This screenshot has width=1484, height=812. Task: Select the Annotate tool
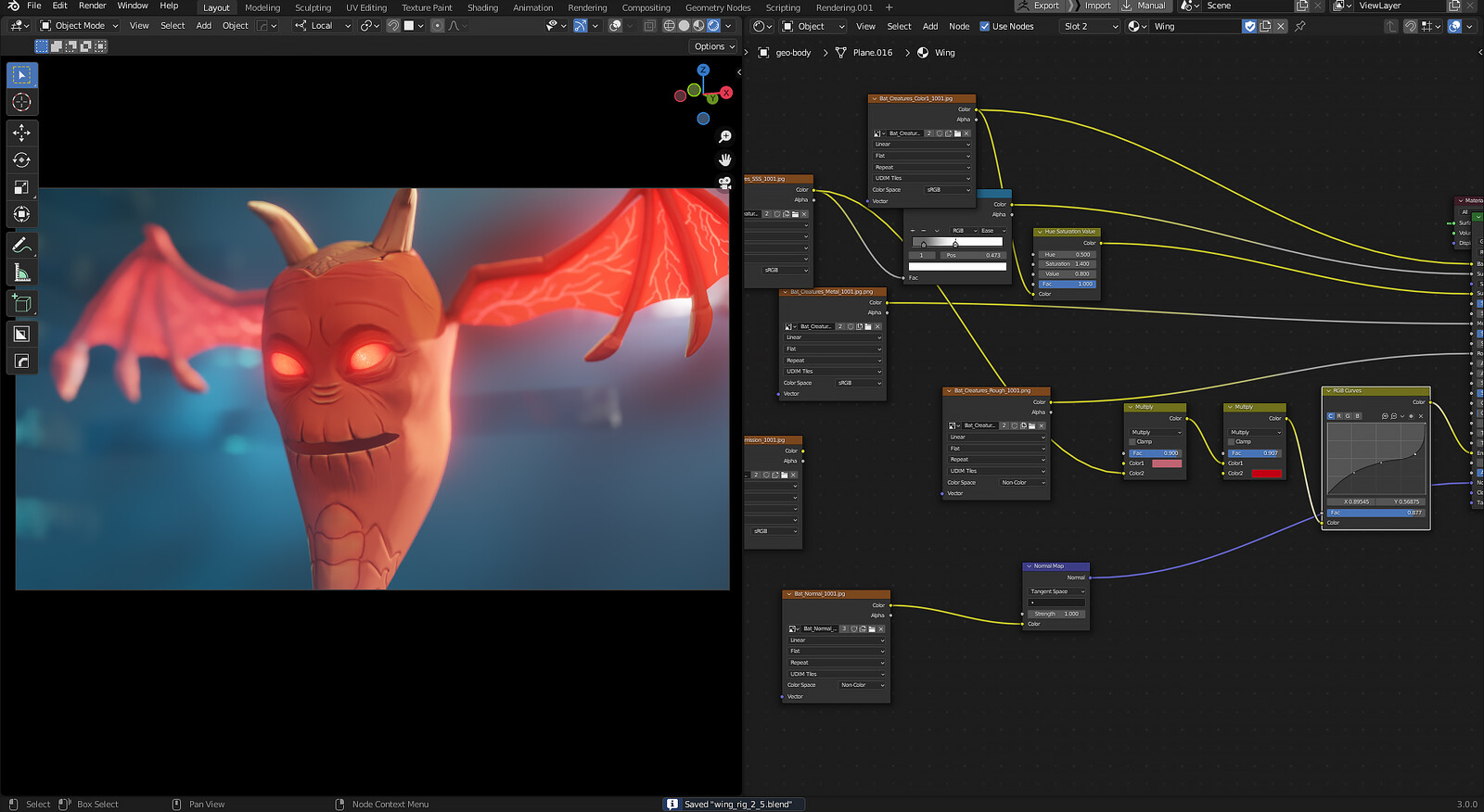click(x=22, y=245)
